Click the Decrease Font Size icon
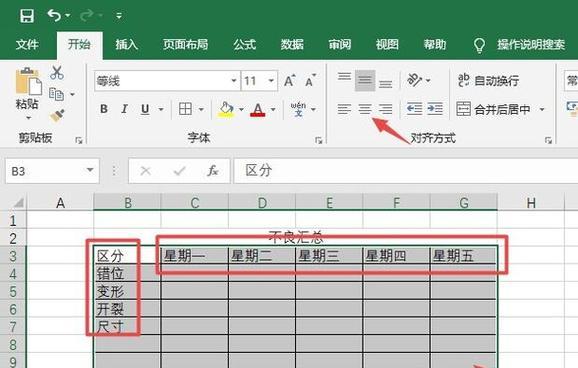 click(x=310, y=81)
